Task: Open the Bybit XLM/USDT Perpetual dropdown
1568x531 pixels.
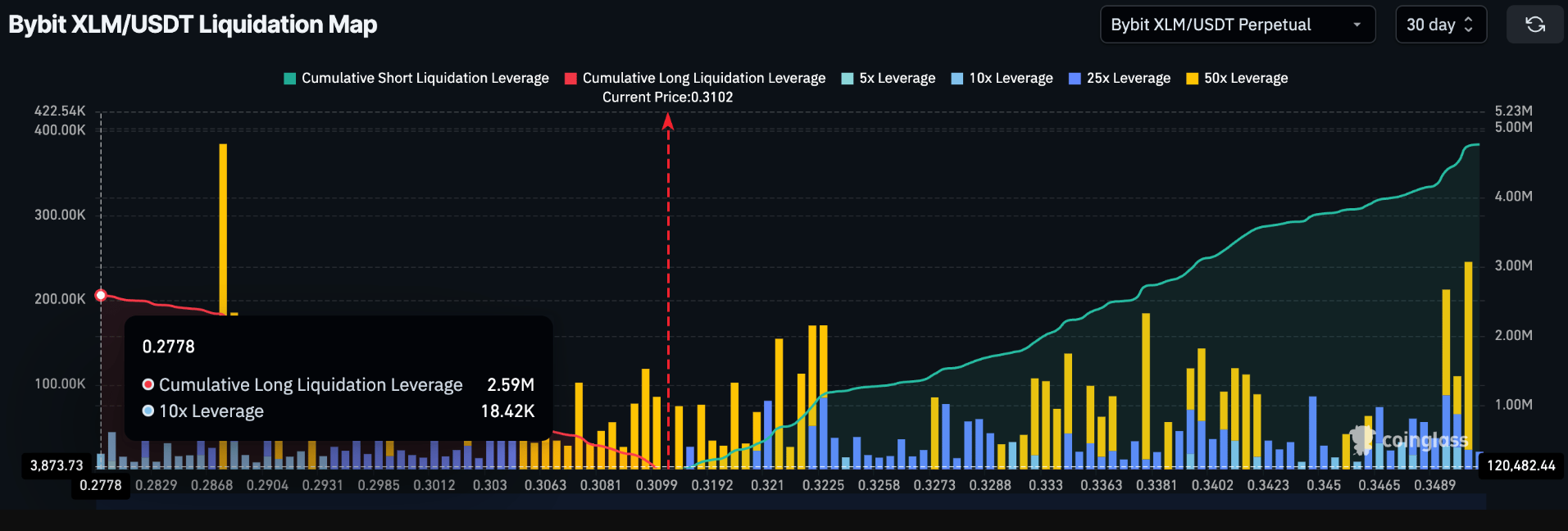Action: (x=1236, y=25)
